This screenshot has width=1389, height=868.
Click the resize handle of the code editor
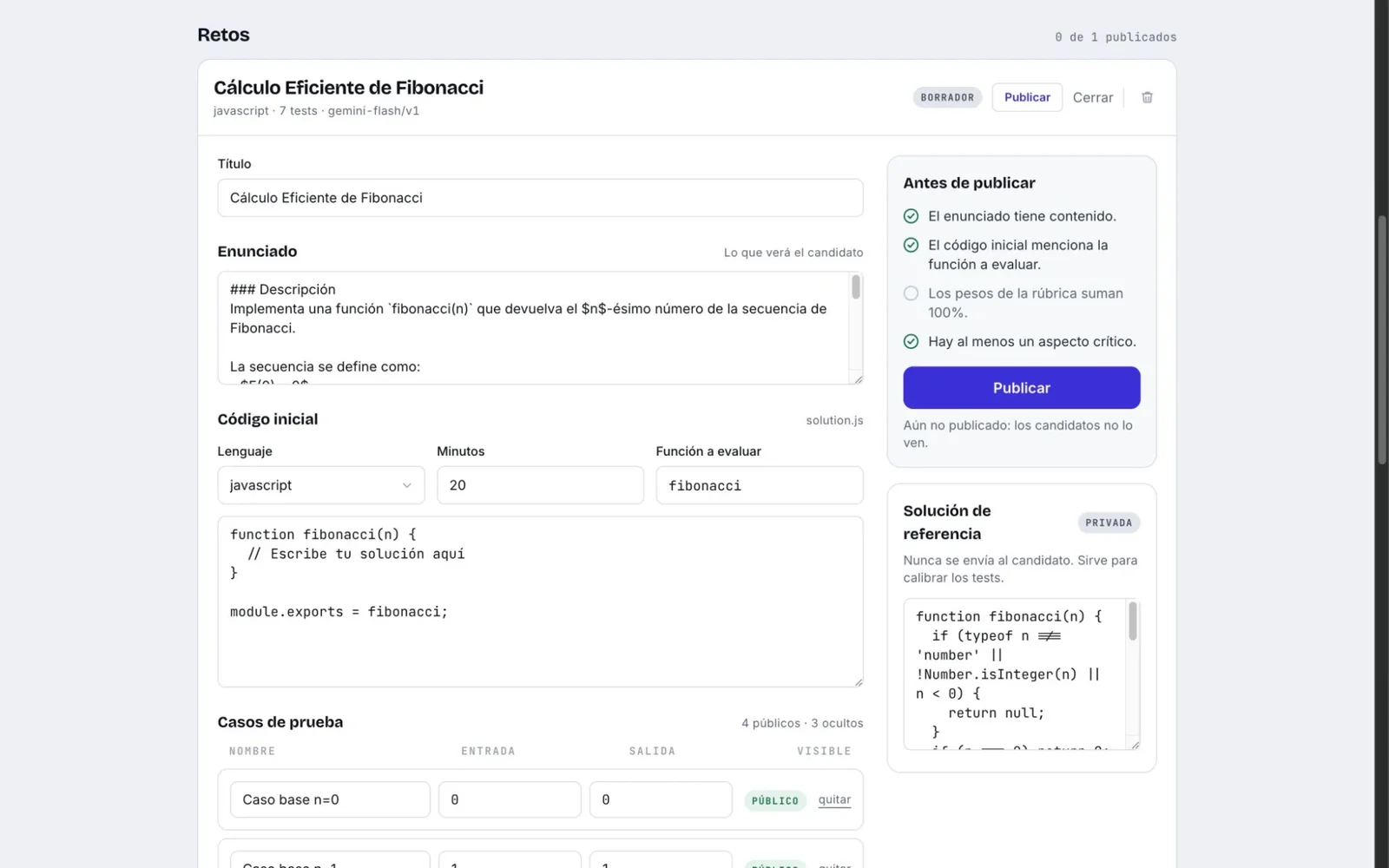click(858, 681)
